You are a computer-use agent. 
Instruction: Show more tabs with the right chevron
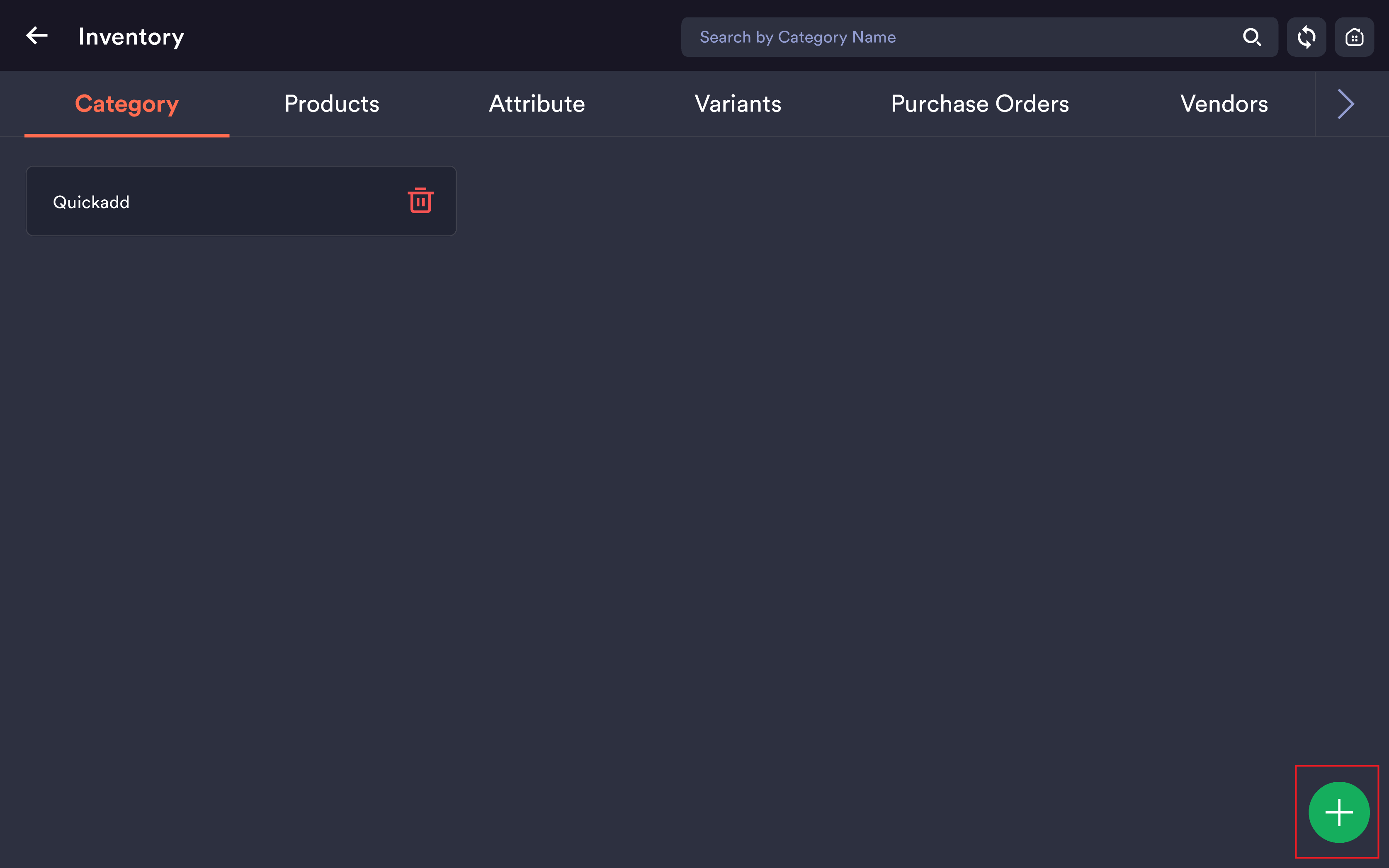1346,104
